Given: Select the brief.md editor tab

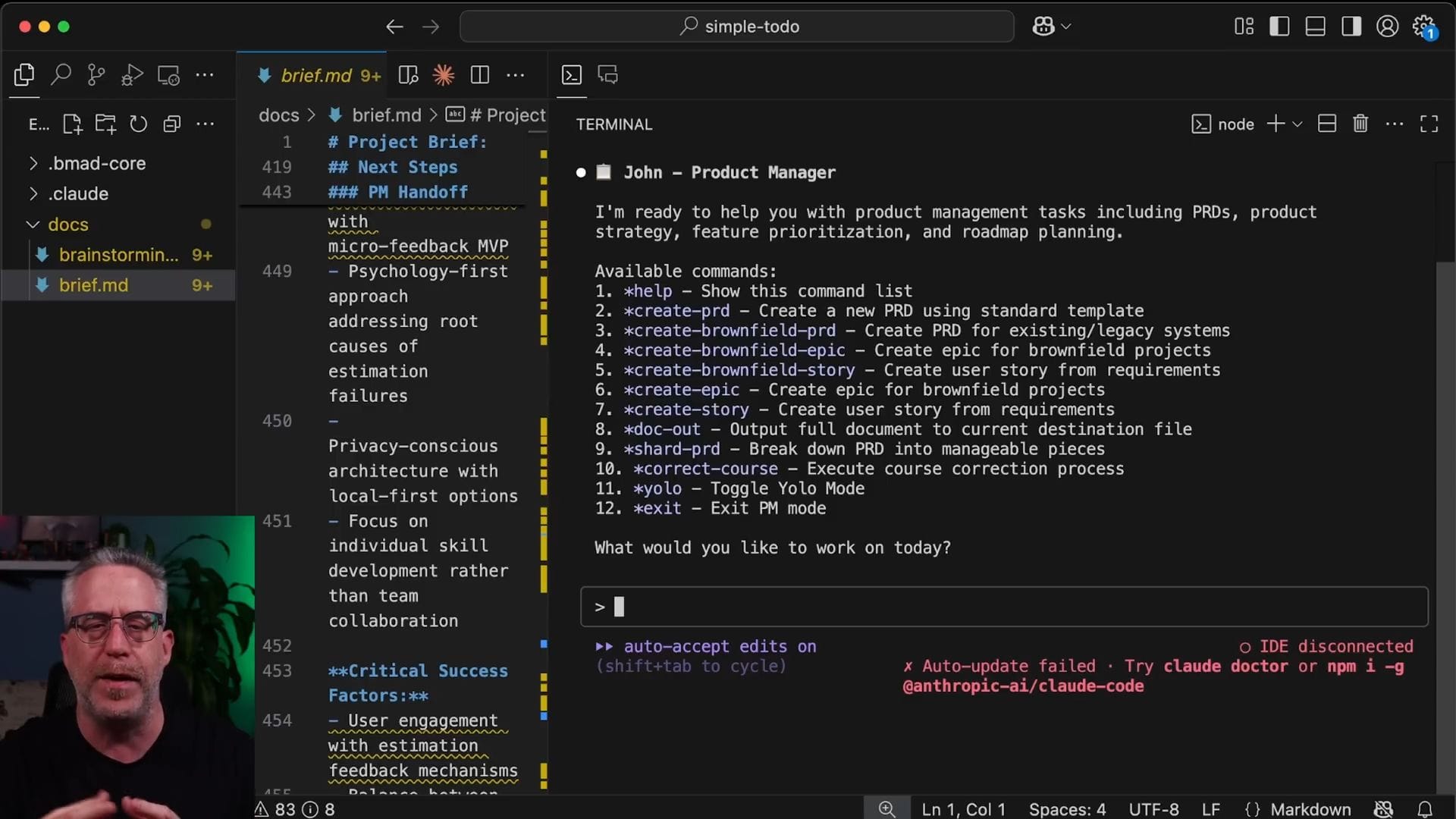Looking at the screenshot, I should point(315,75).
